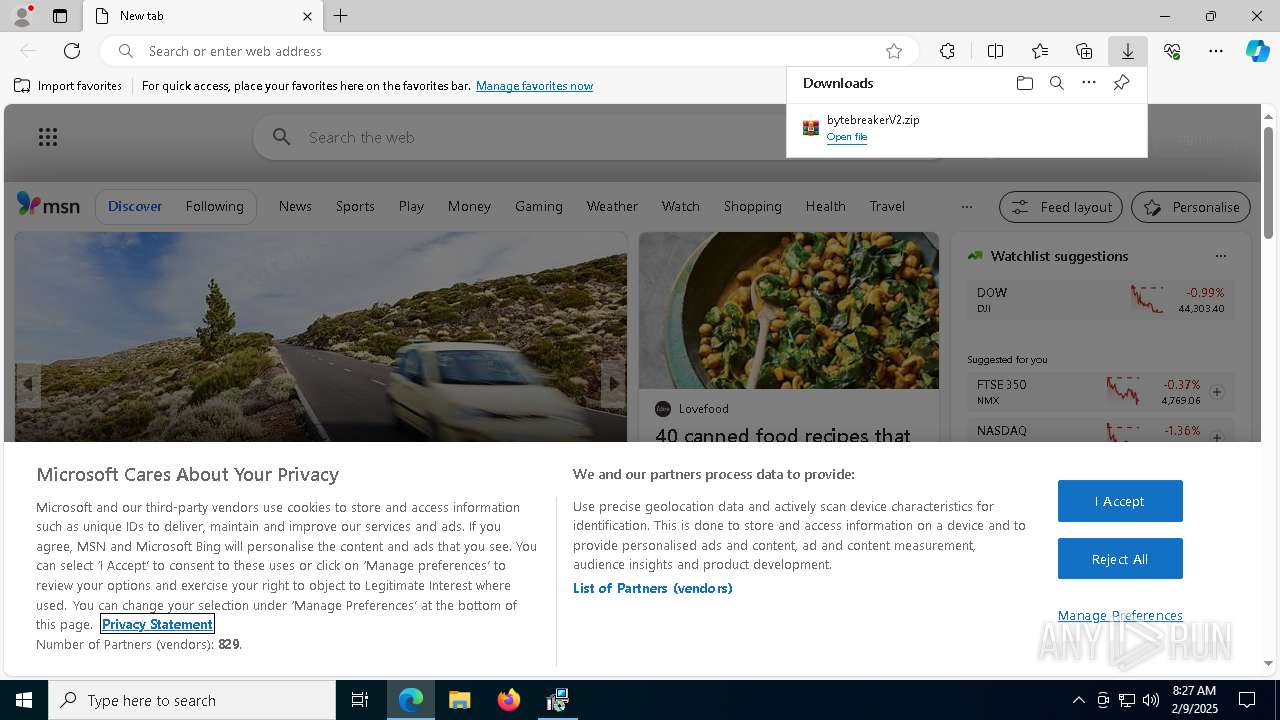Switch to Following tab
This screenshot has height=720, width=1280.
(214, 206)
